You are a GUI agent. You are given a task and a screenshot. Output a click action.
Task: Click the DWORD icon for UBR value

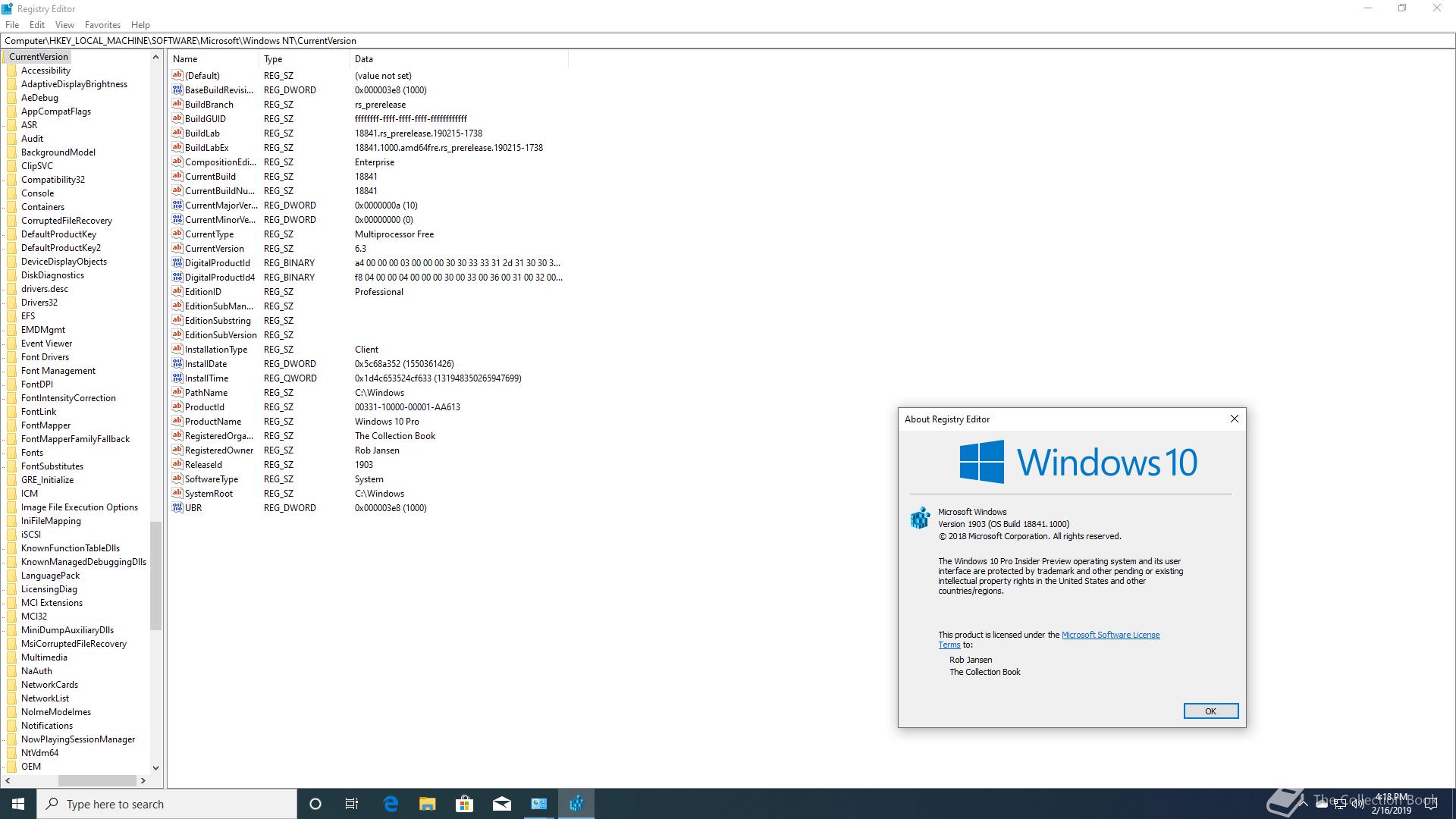coord(177,508)
